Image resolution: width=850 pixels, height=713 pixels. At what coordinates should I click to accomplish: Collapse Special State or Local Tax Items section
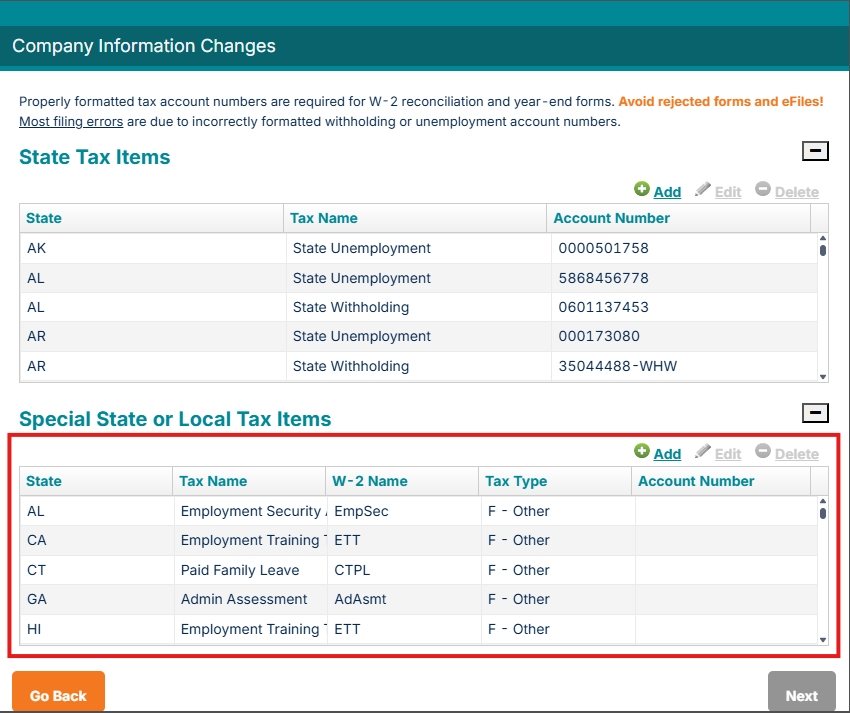pos(815,413)
